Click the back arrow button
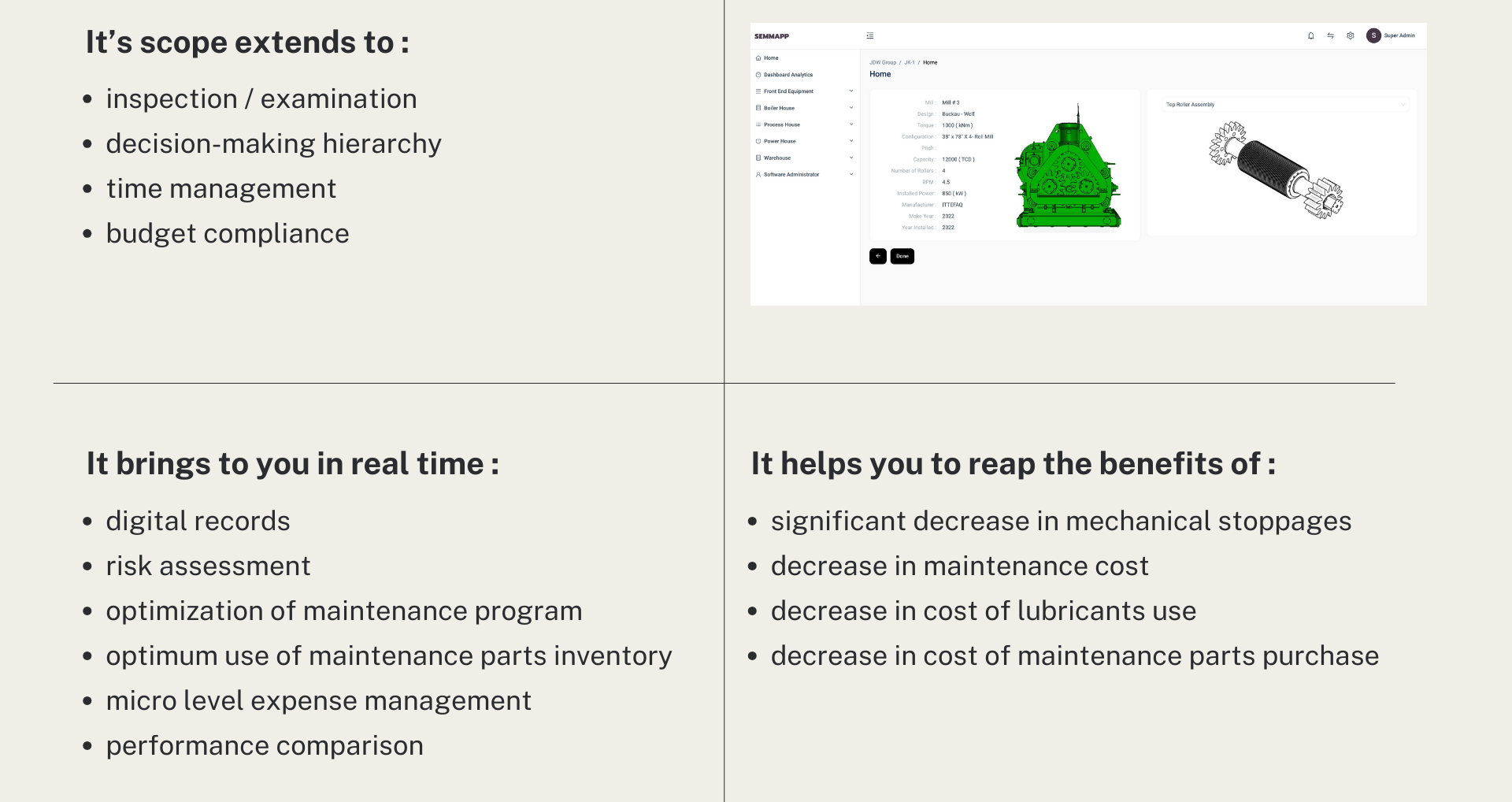The height and width of the screenshot is (802, 1512). point(877,256)
